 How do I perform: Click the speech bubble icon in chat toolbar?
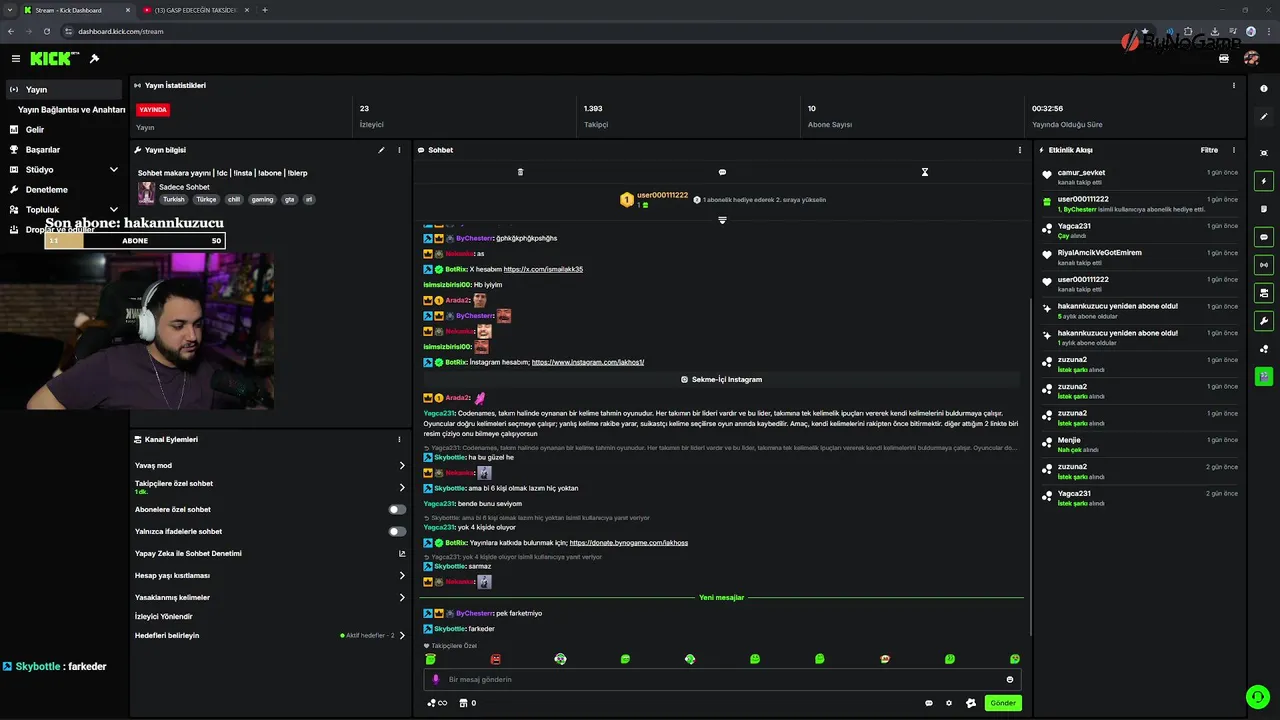click(x=722, y=172)
